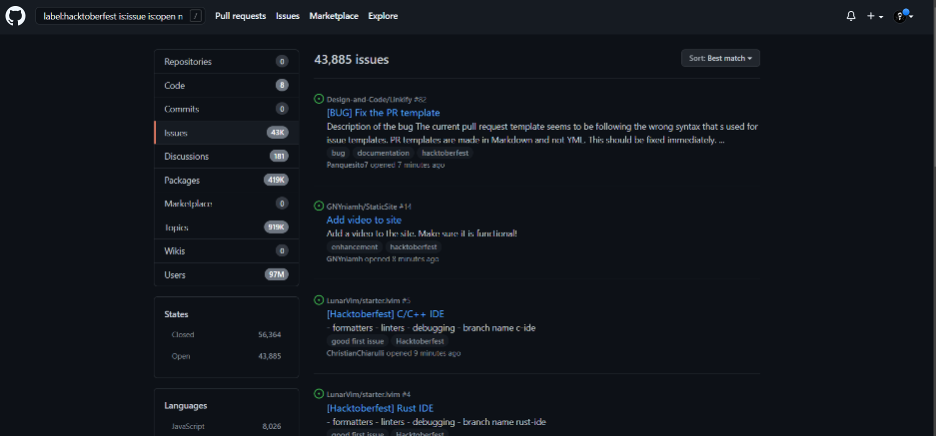The height and width of the screenshot is (436, 936).
Task: Open the GitHub home logo
Action: click(x=16, y=16)
